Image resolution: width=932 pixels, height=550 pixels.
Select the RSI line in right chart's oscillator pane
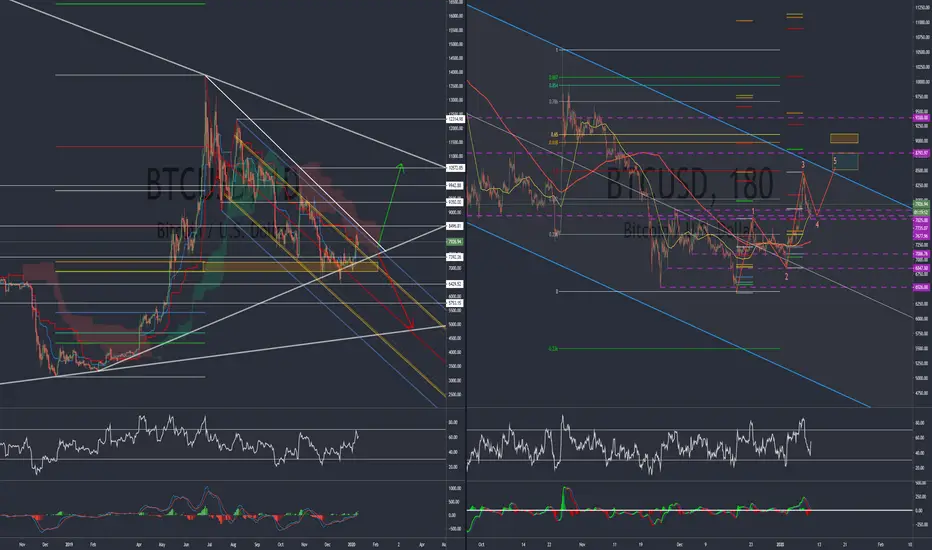coord(639,445)
